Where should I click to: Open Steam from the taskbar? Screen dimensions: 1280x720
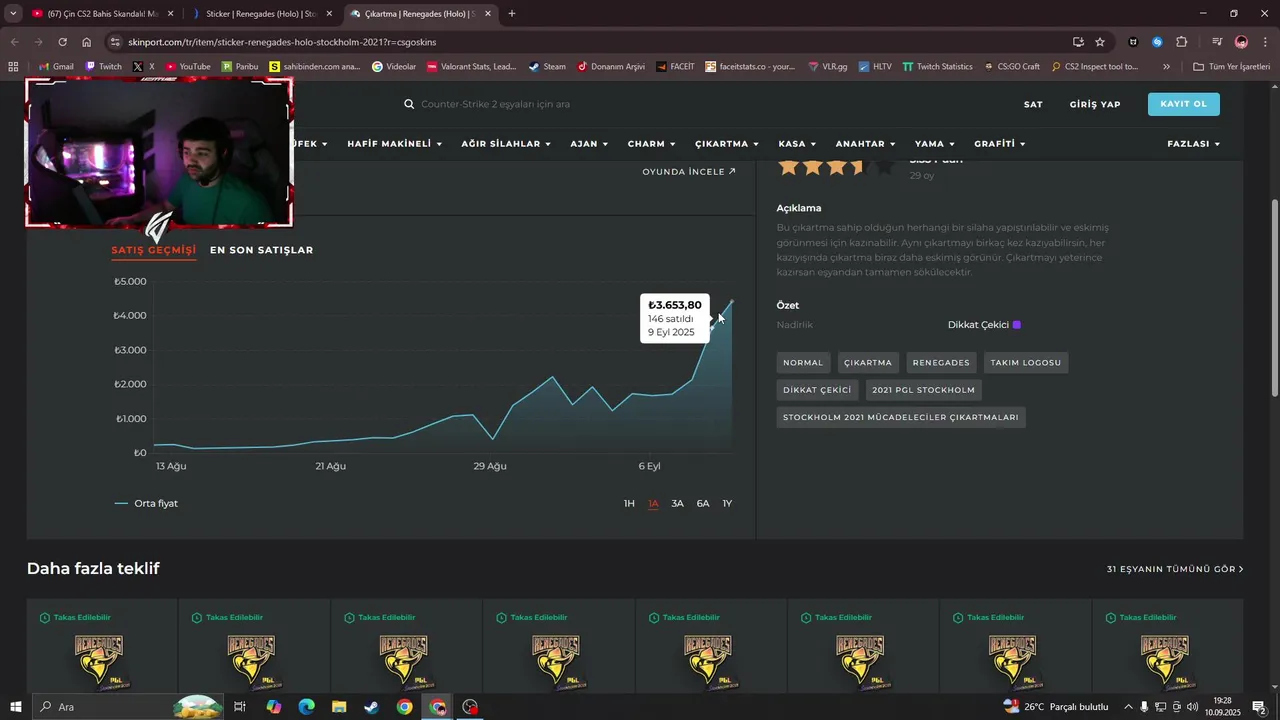point(371,707)
